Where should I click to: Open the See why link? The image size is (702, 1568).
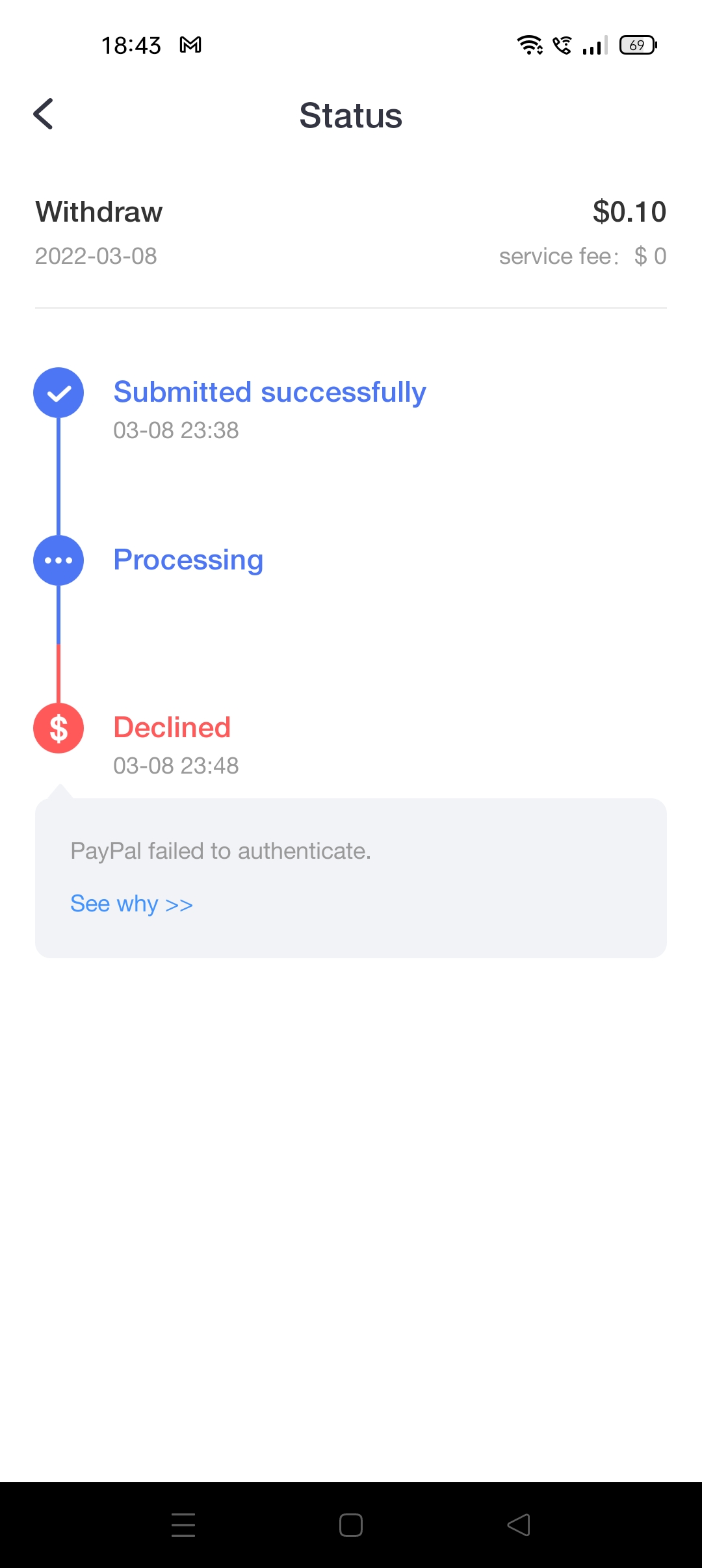[x=131, y=904]
